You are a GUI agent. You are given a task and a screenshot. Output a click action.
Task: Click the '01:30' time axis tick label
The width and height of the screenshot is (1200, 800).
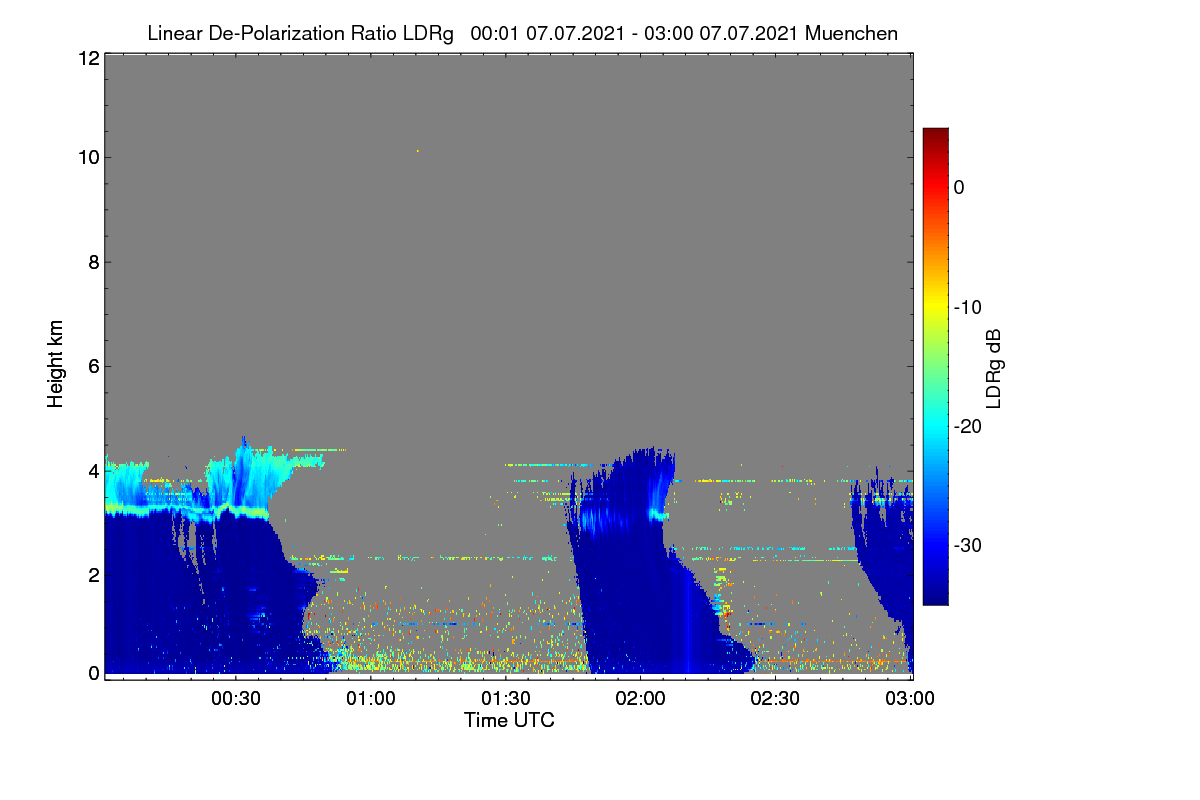[x=506, y=699]
